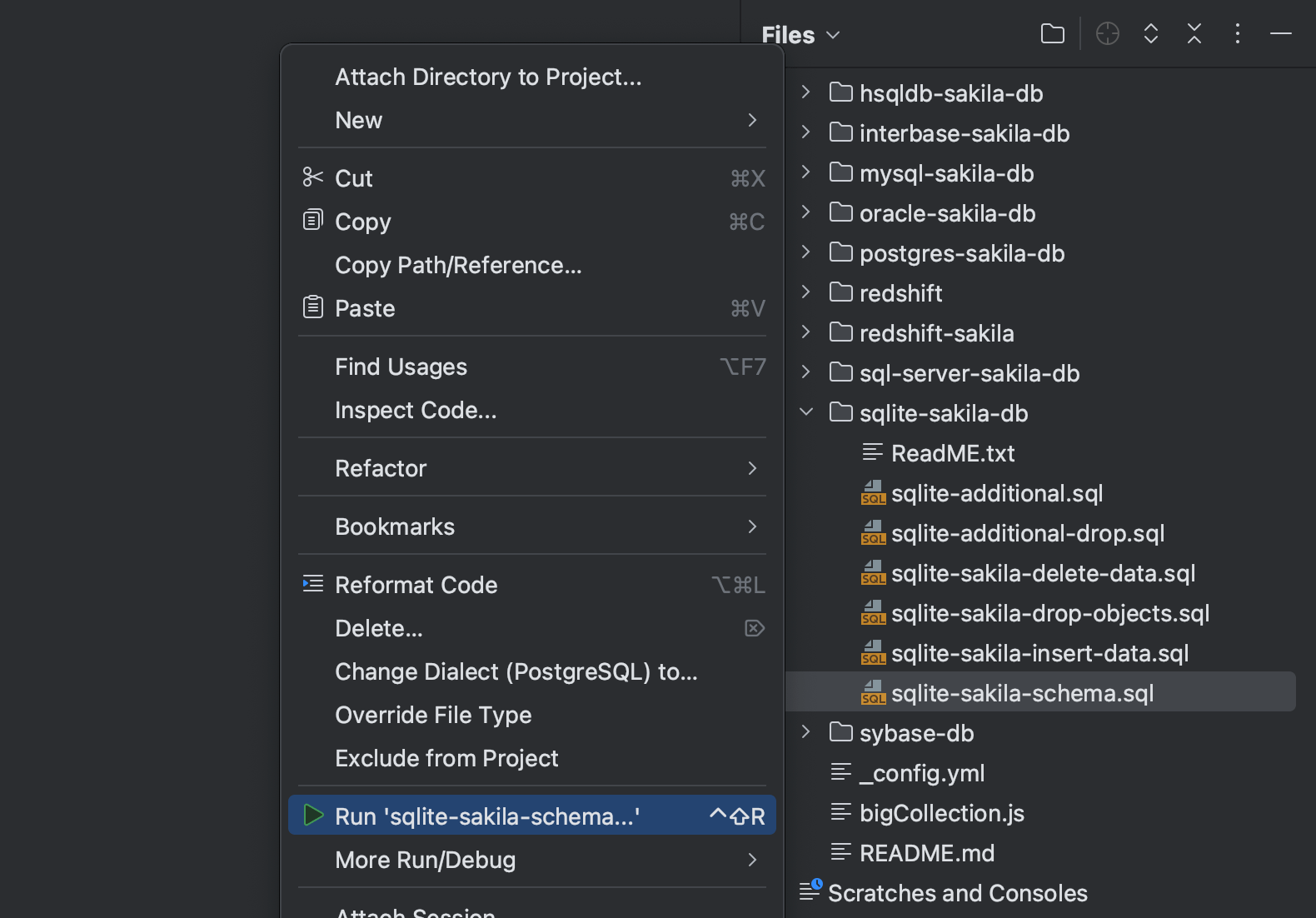Image resolution: width=1316 pixels, height=918 pixels.
Task: Open Scratches and Consoles node
Action: (957, 893)
